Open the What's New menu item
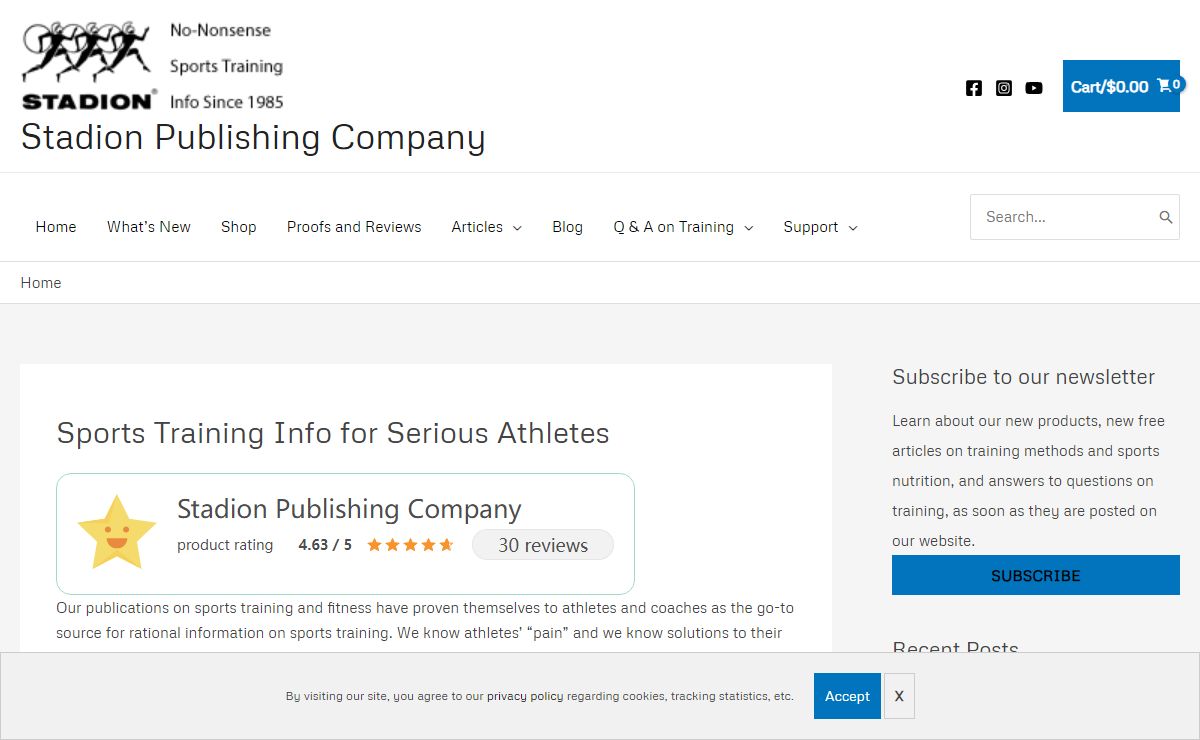 (149, 227)
